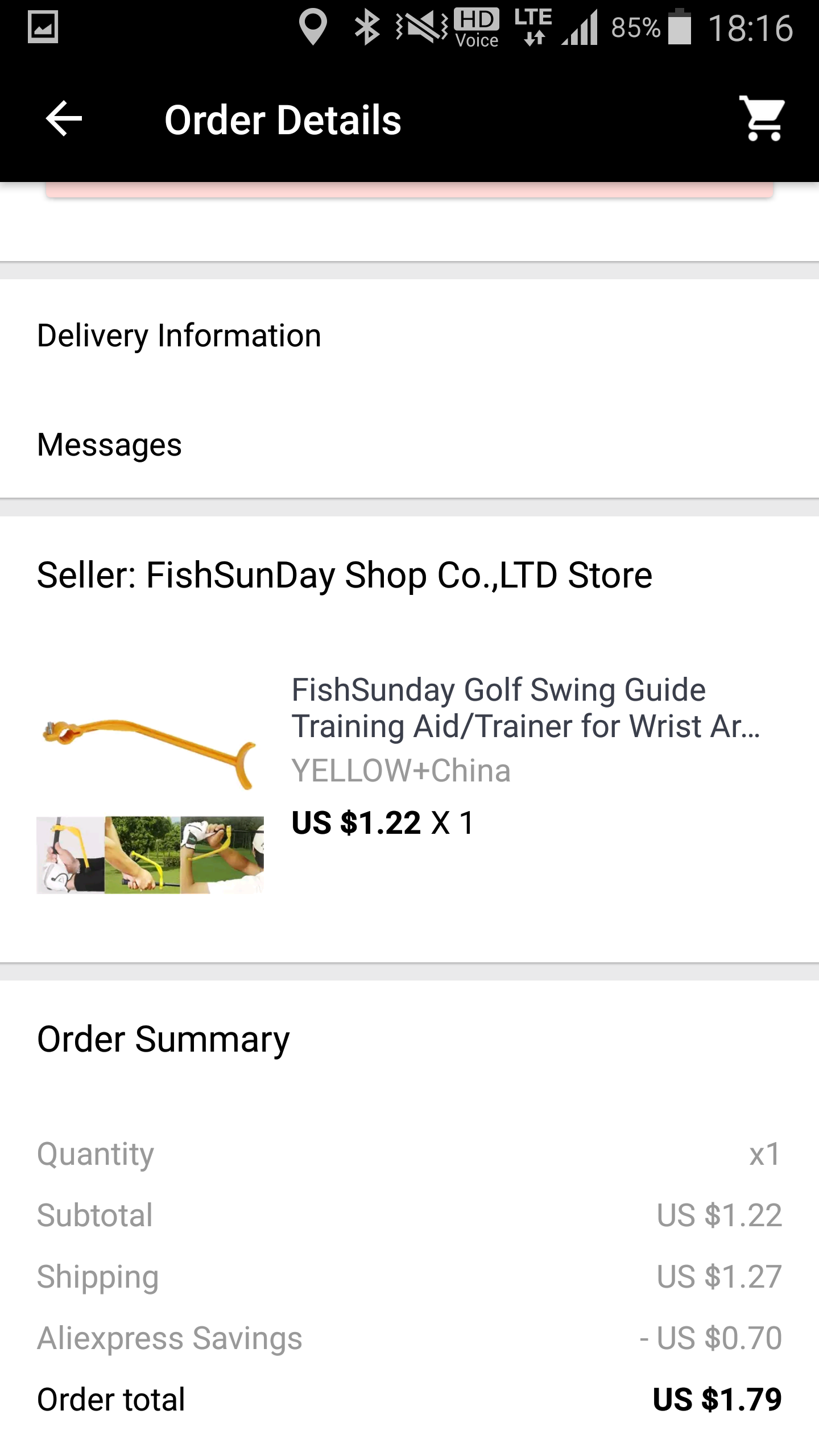This screenshot has height=1456, width=819.
Task: Tap the product price US $1.22
Action: [x=356, y=823]
